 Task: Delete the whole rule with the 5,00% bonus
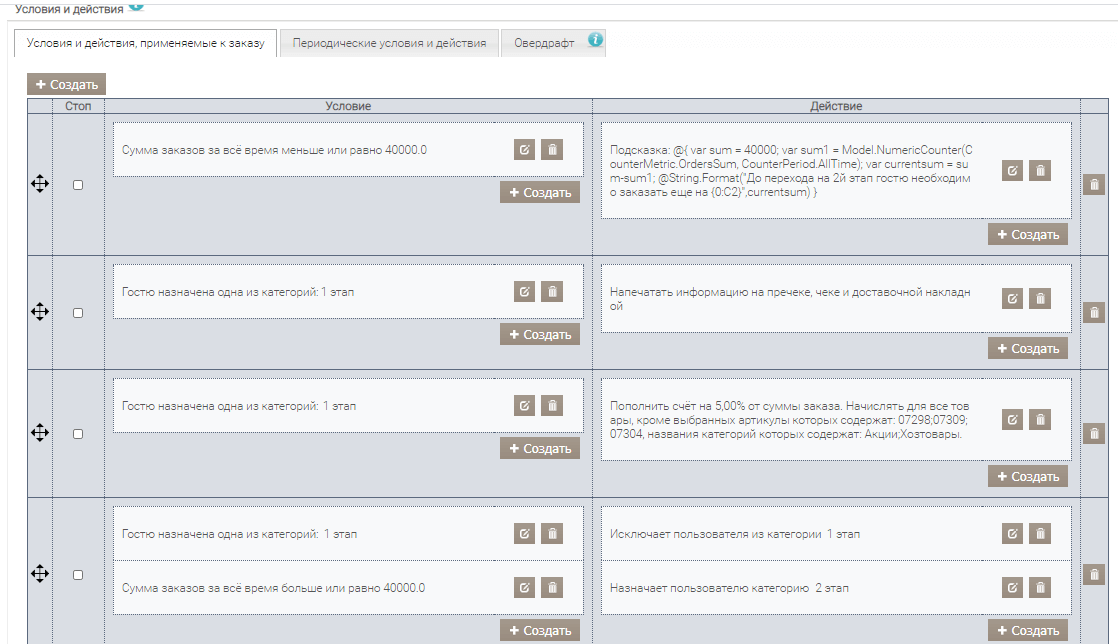tap(1094, 433)
